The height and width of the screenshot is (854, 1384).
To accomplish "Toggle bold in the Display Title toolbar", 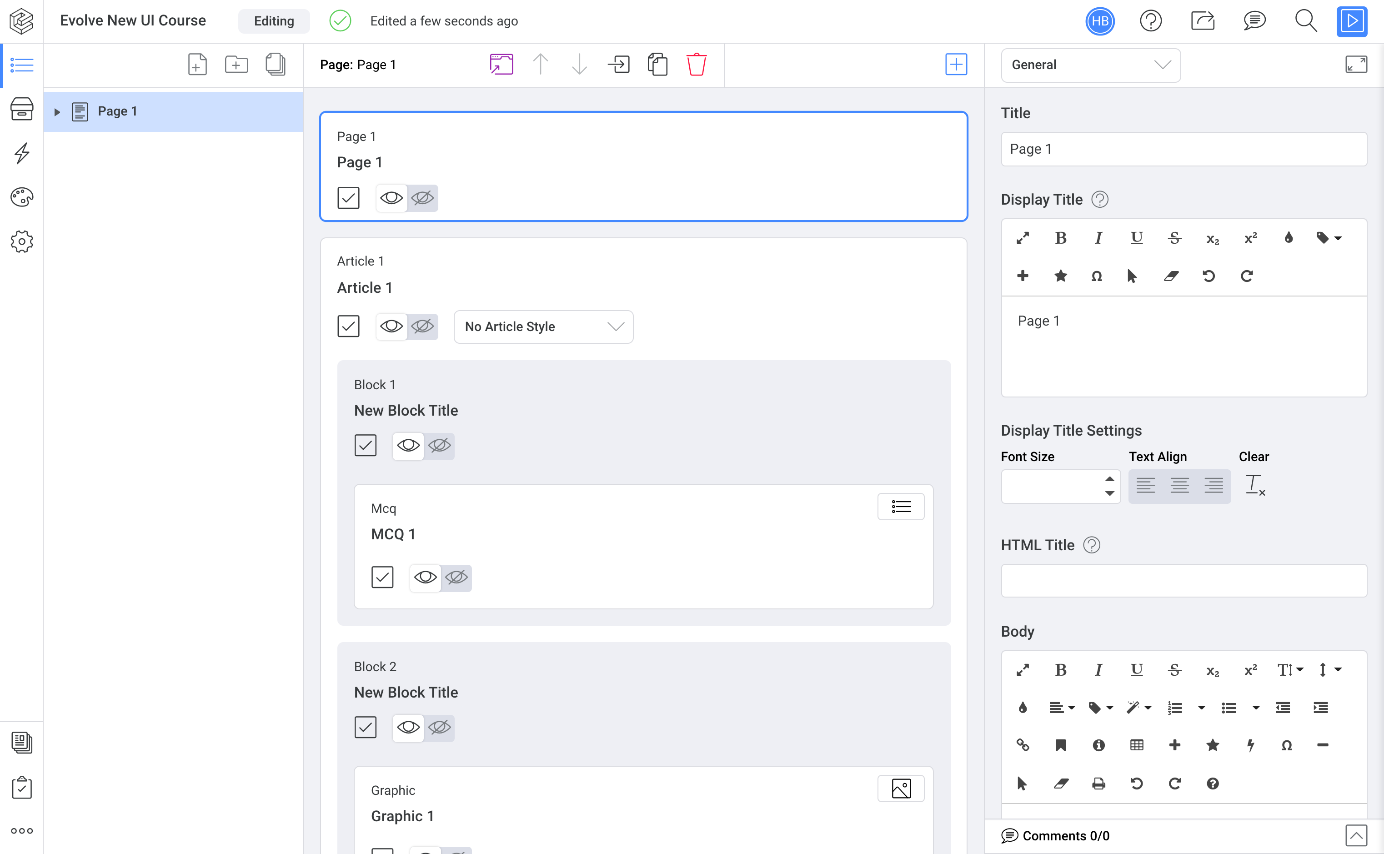I will [1060, 238].
